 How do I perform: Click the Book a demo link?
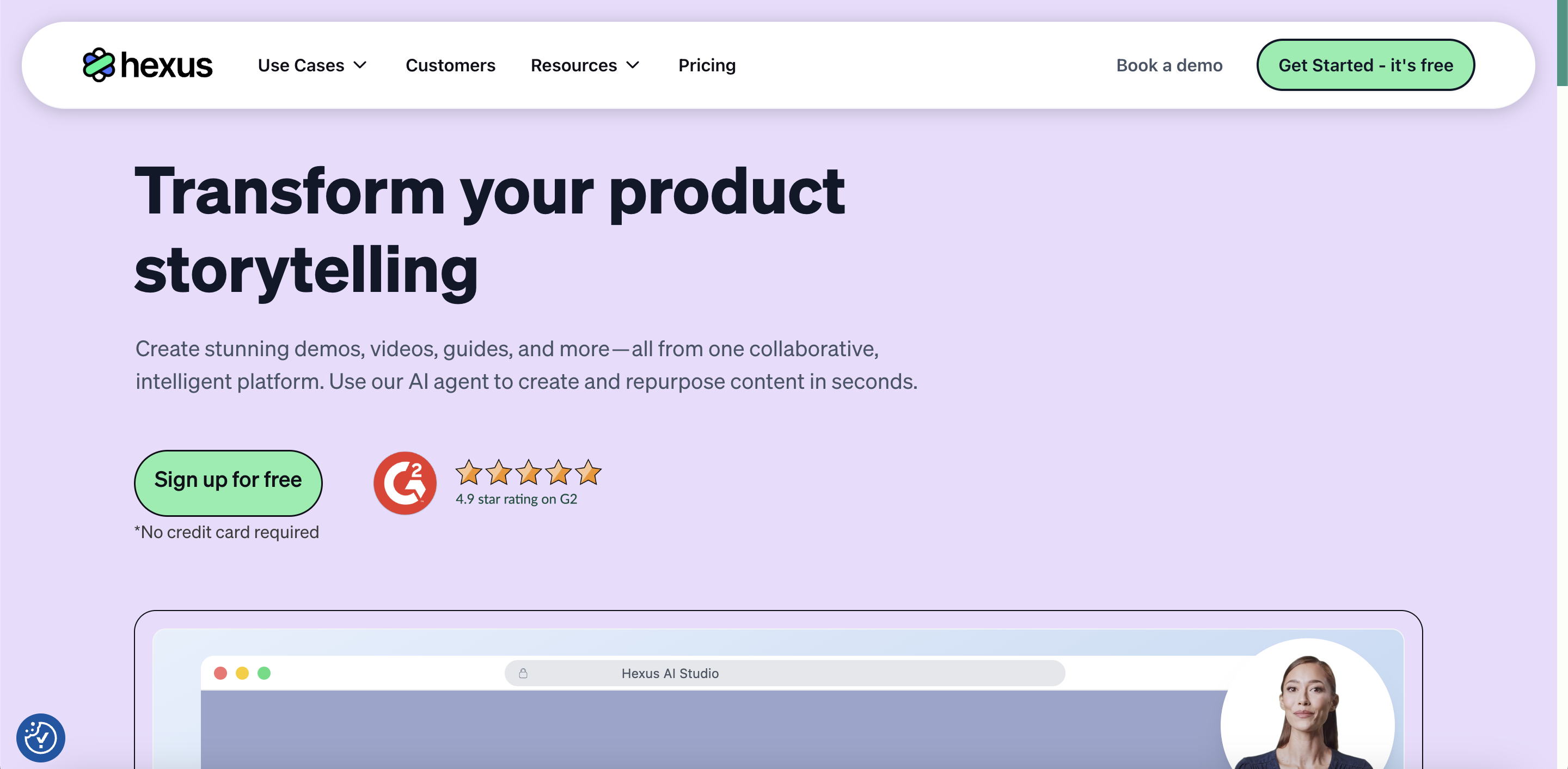pos(1169,65)
